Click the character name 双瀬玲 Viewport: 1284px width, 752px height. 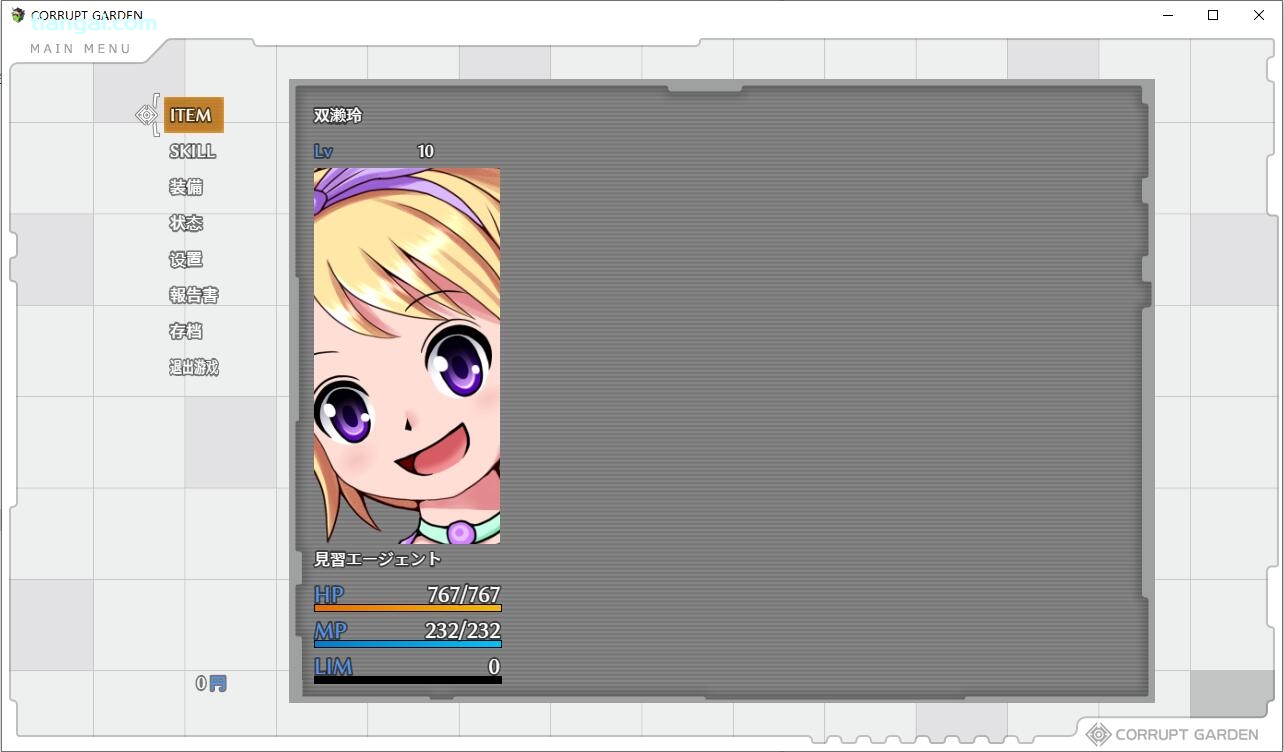tap(338, 116)
